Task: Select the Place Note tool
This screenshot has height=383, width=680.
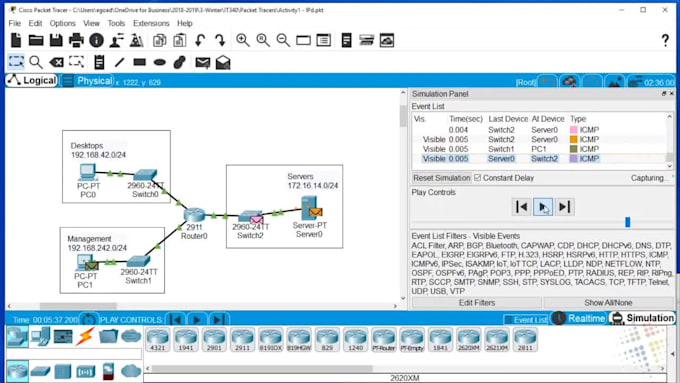Action: [x=99, y=62]
